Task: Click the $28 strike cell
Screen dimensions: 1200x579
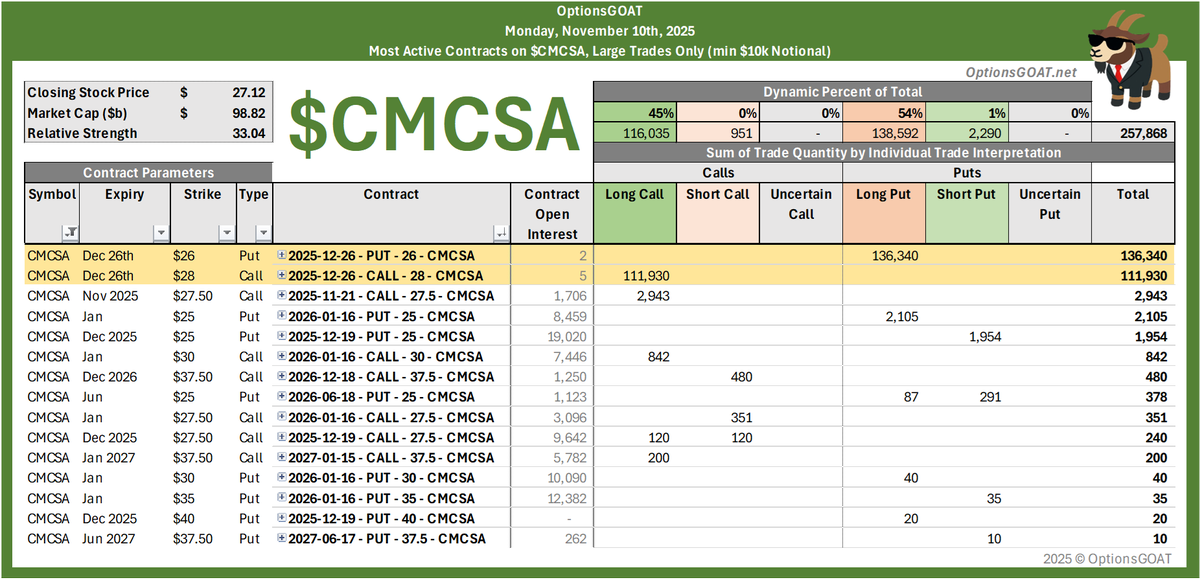Action: click(203, 275)
